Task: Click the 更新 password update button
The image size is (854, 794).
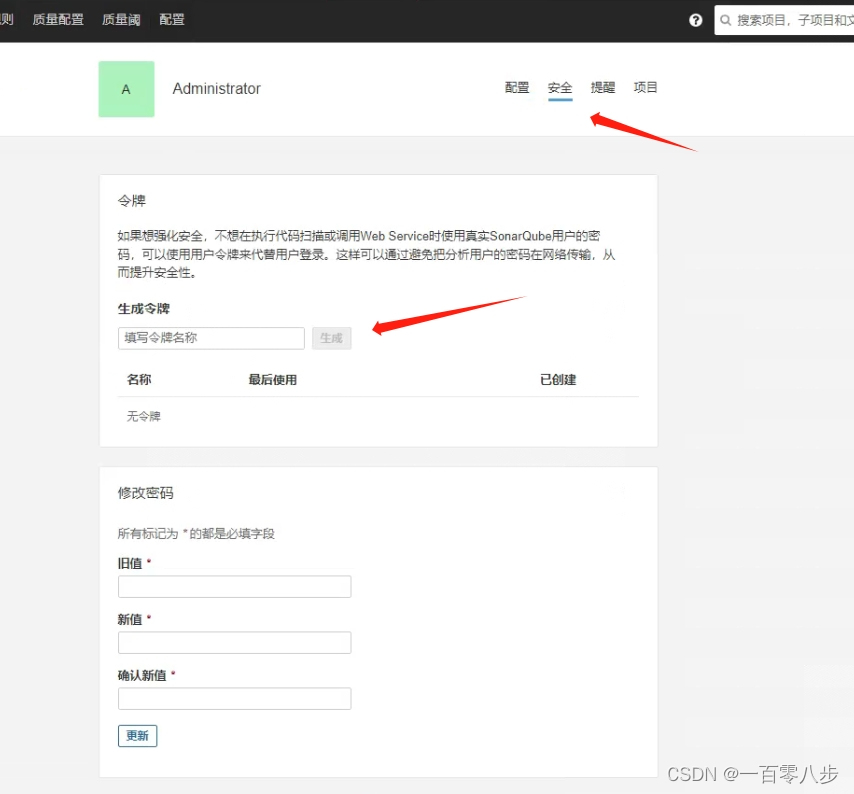Action: (137, 735)
